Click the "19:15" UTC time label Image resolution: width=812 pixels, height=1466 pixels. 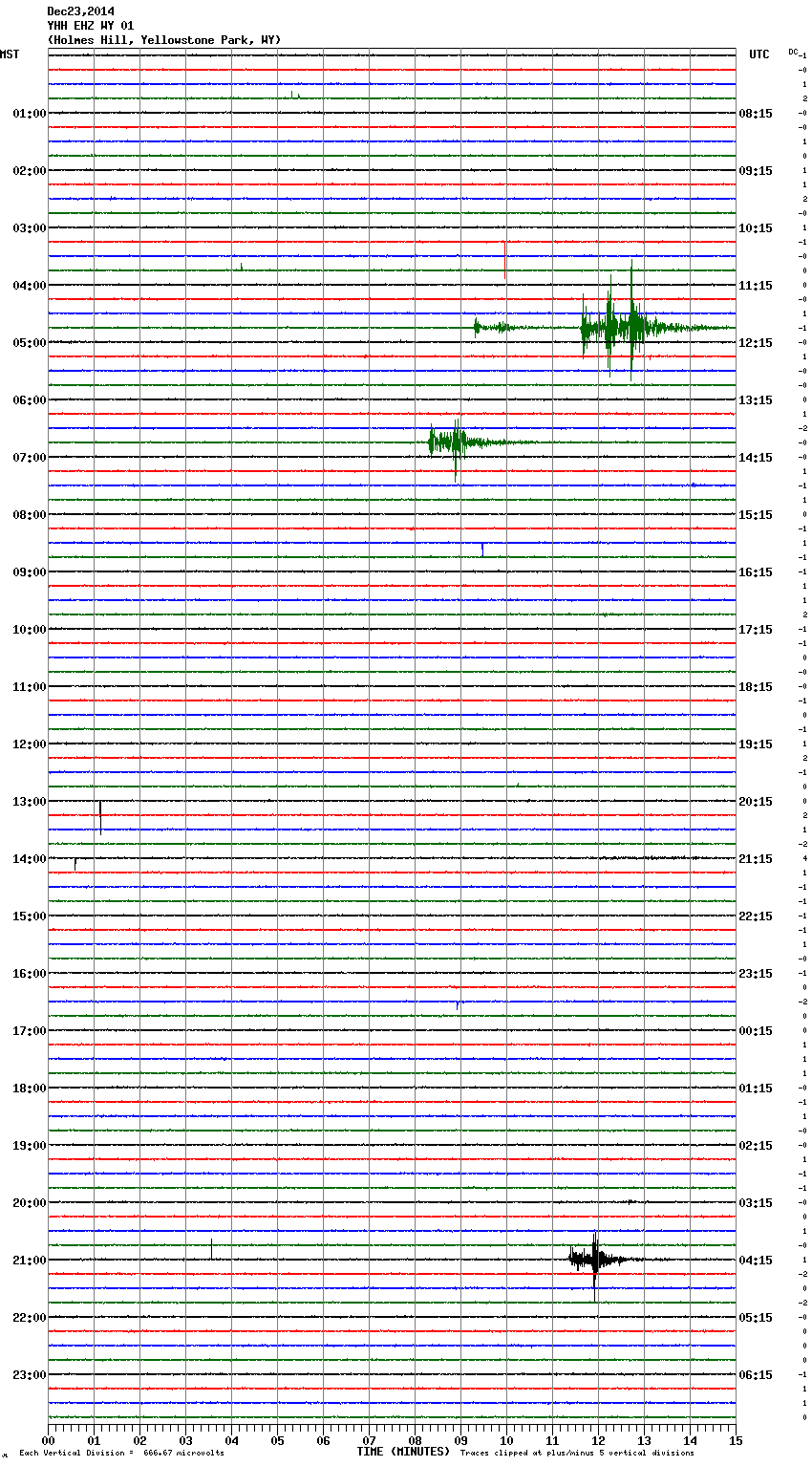pos(756,744)
